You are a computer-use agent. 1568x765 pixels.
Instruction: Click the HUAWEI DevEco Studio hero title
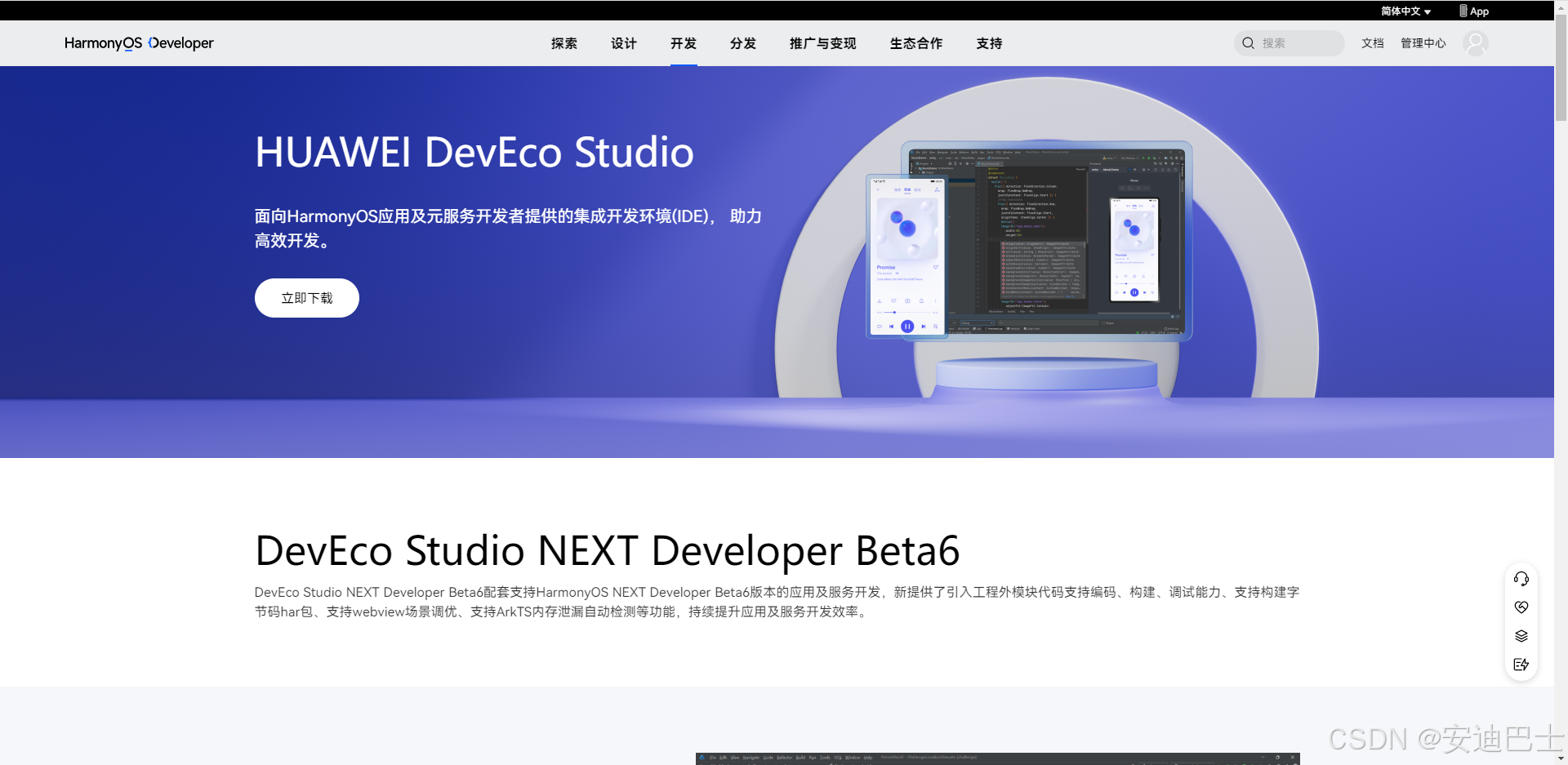474,153
